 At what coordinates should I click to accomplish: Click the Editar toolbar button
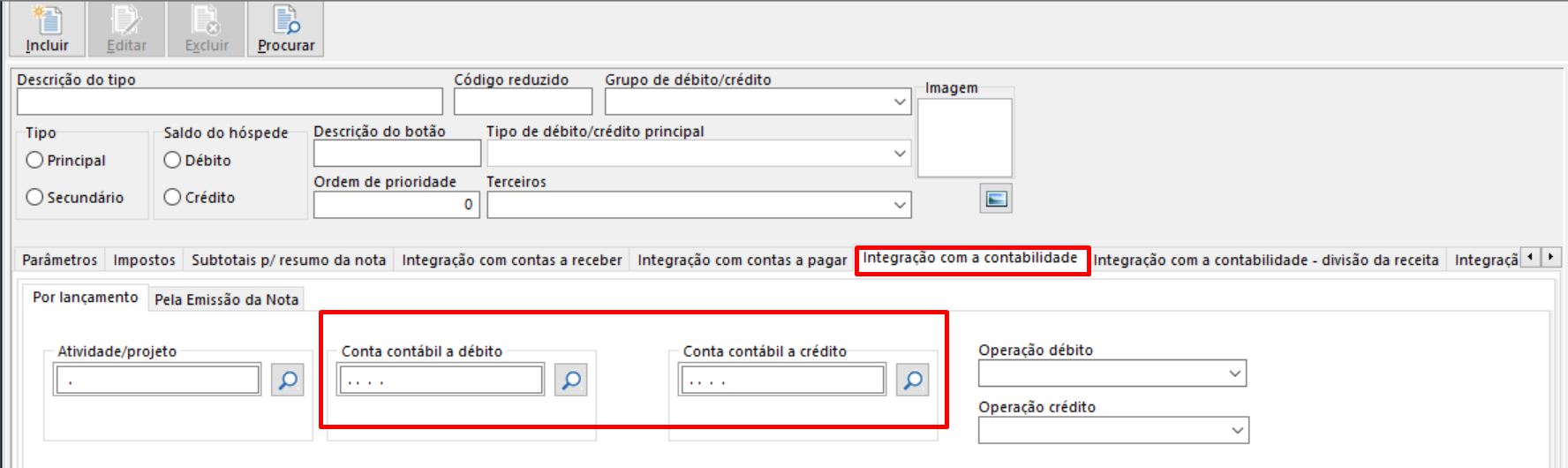(x=126, y=29)
